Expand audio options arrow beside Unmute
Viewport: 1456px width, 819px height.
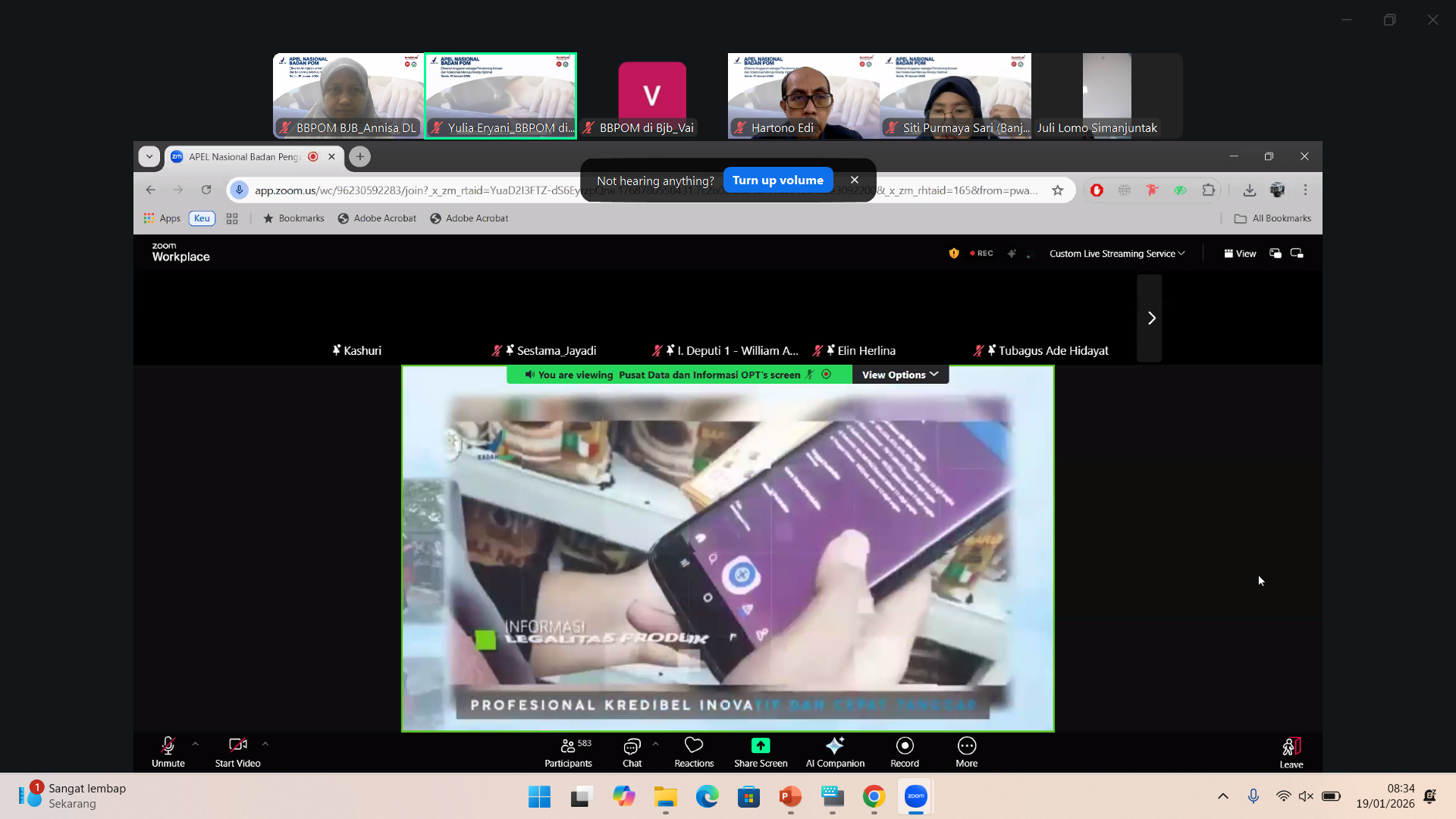coord(196,744)
